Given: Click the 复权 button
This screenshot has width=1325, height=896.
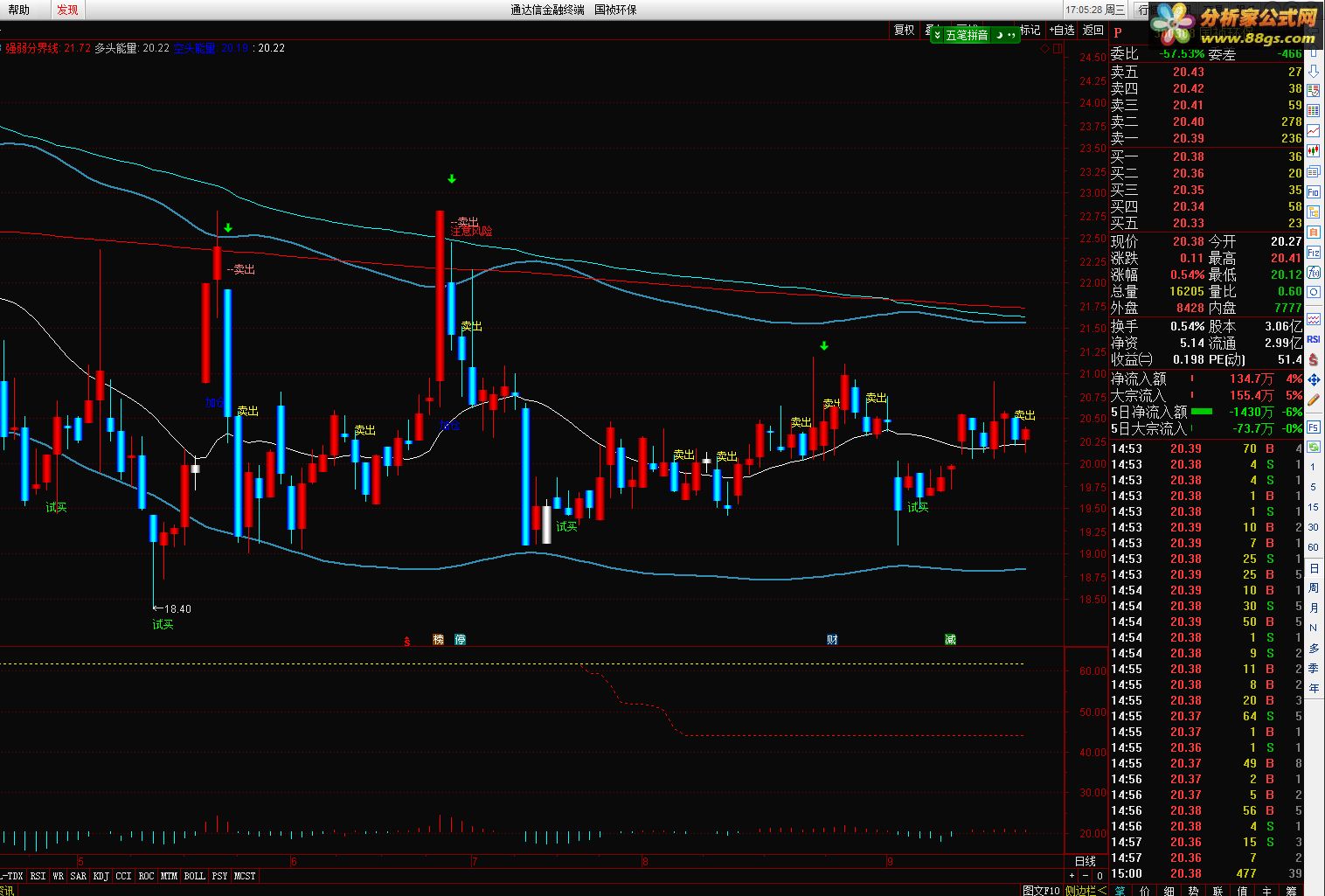Looking at the screenshot, I should pos(904,30).
